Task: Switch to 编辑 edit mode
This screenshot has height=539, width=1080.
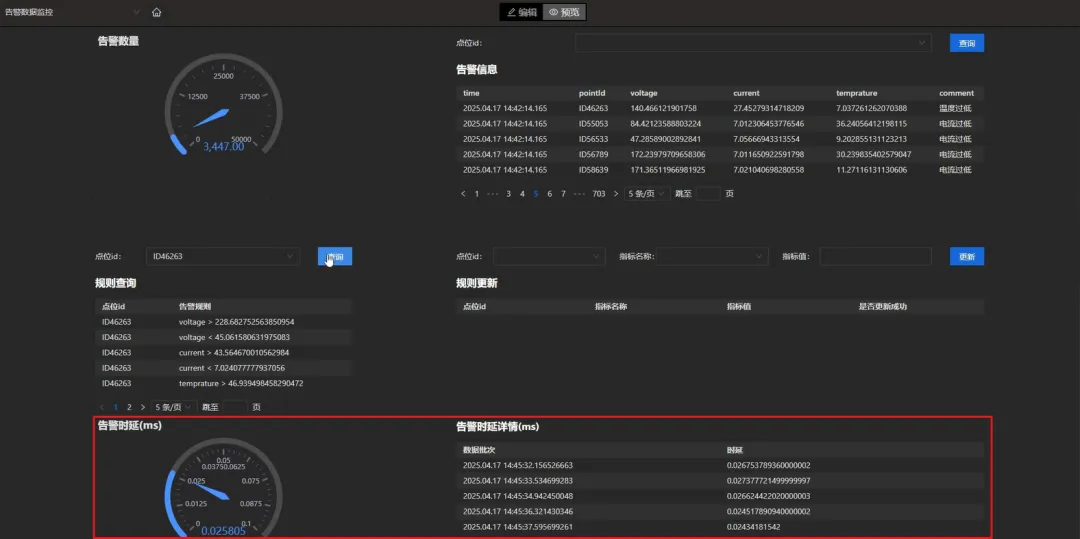Action: click(x=521, y=12)
